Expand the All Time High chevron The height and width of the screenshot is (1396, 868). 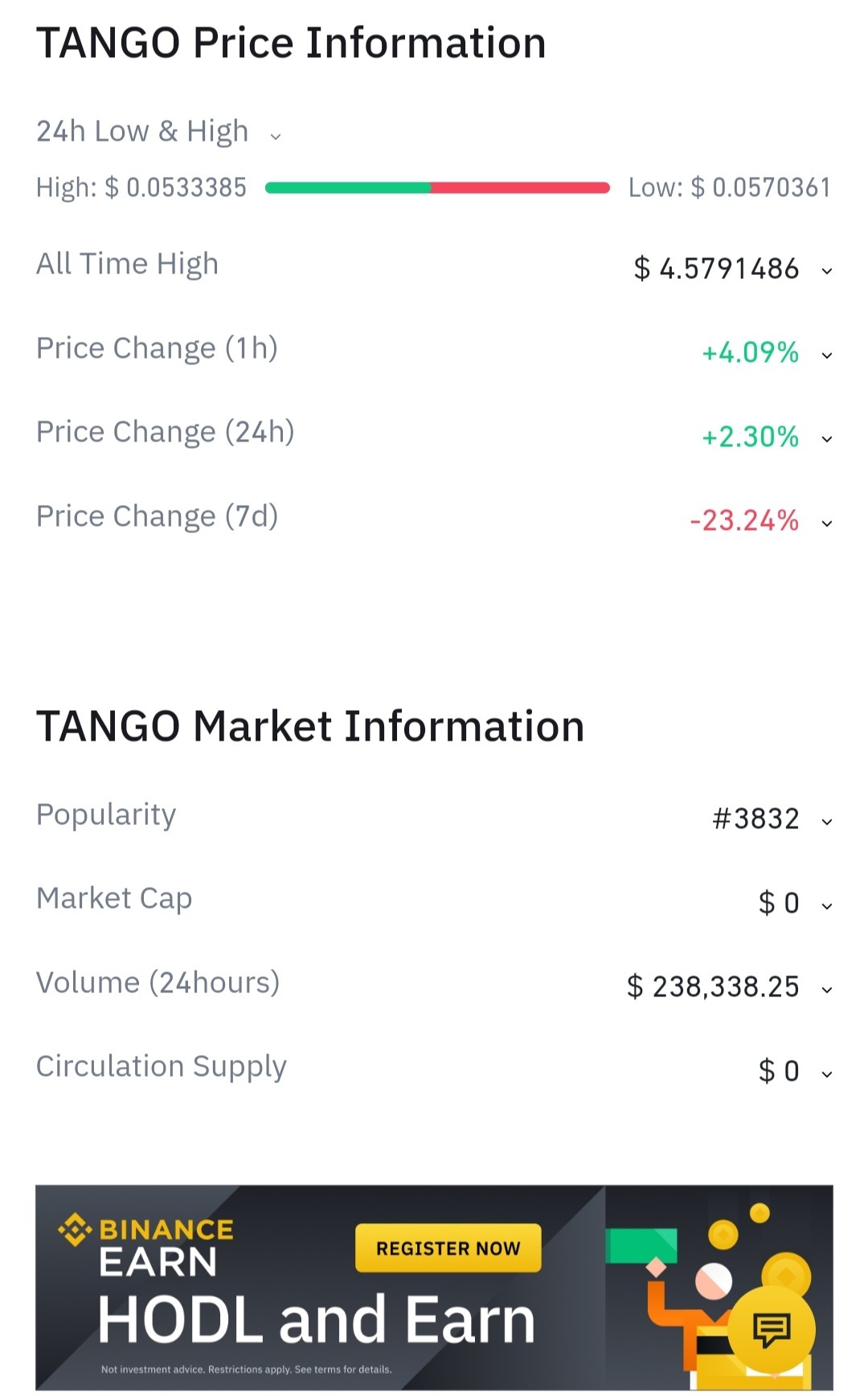click(x=826, y=271)
